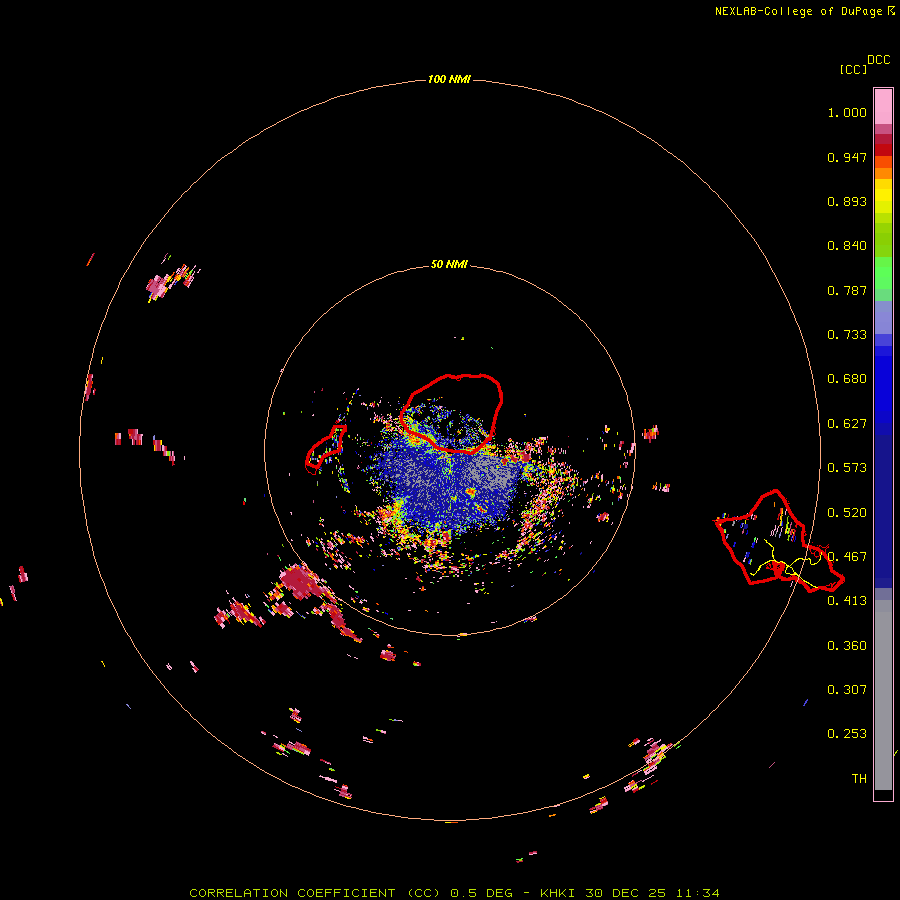900x900 pixels.
Task: Click the Oahu island outline with yellow roads
Action: pos(779,542)
